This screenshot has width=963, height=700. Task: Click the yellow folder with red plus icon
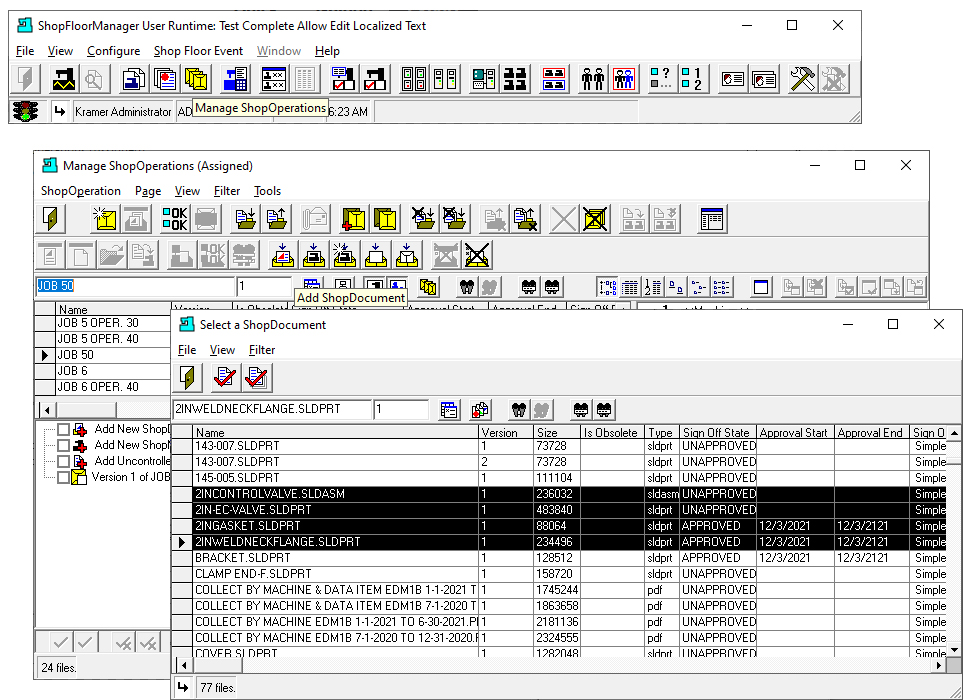click(353, 219)
